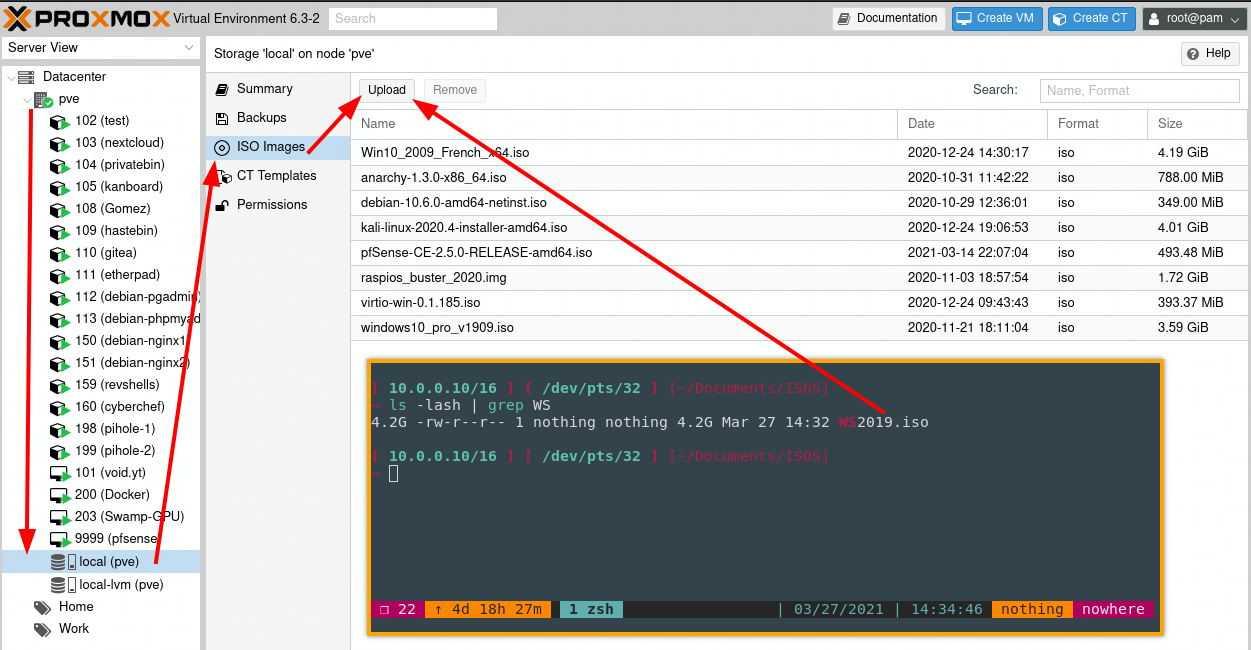The height and width of the screenshot is (650, 1251).
Task: Click the pve node icon
Action: [43, 99]
